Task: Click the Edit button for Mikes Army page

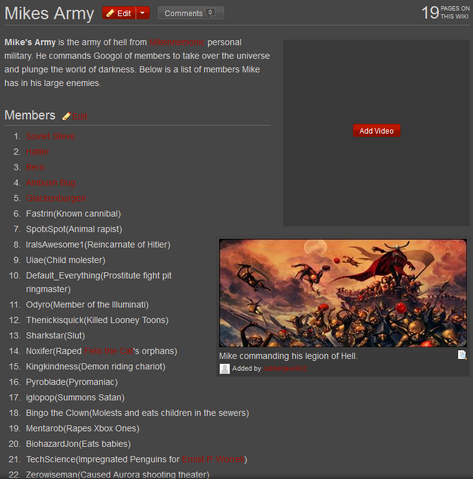Action: [x=119, y=13]
